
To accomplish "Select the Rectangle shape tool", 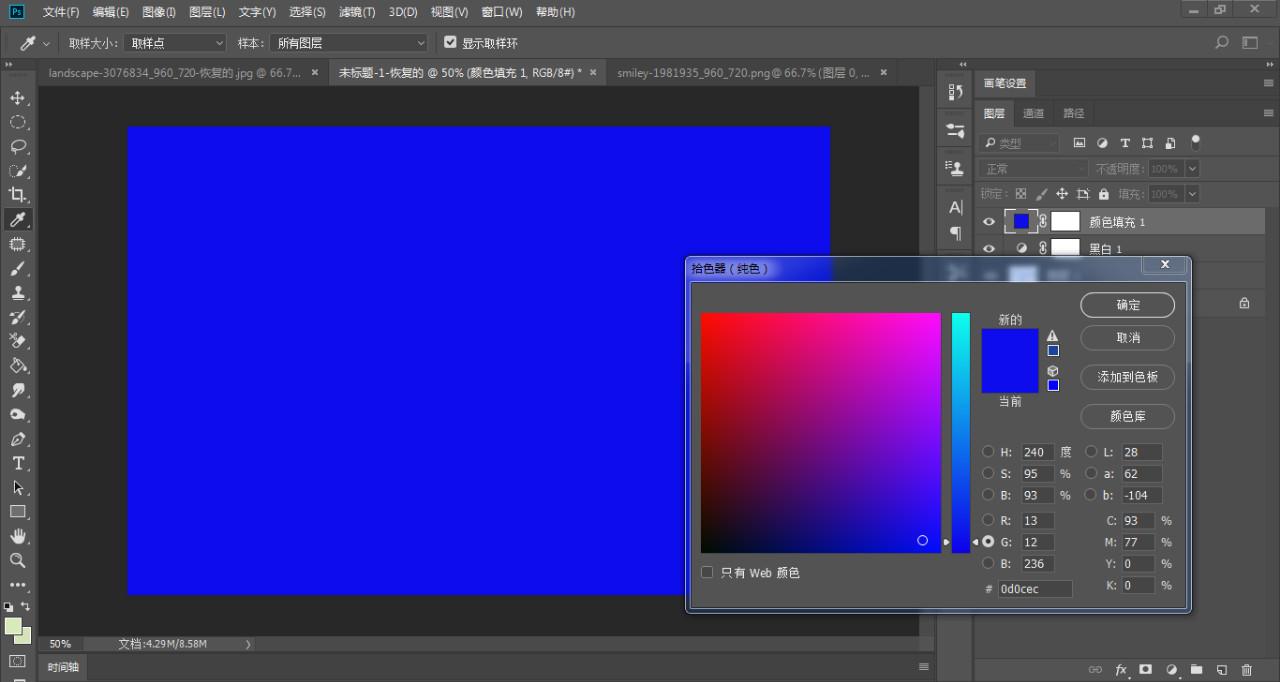I will pos(18,512).
